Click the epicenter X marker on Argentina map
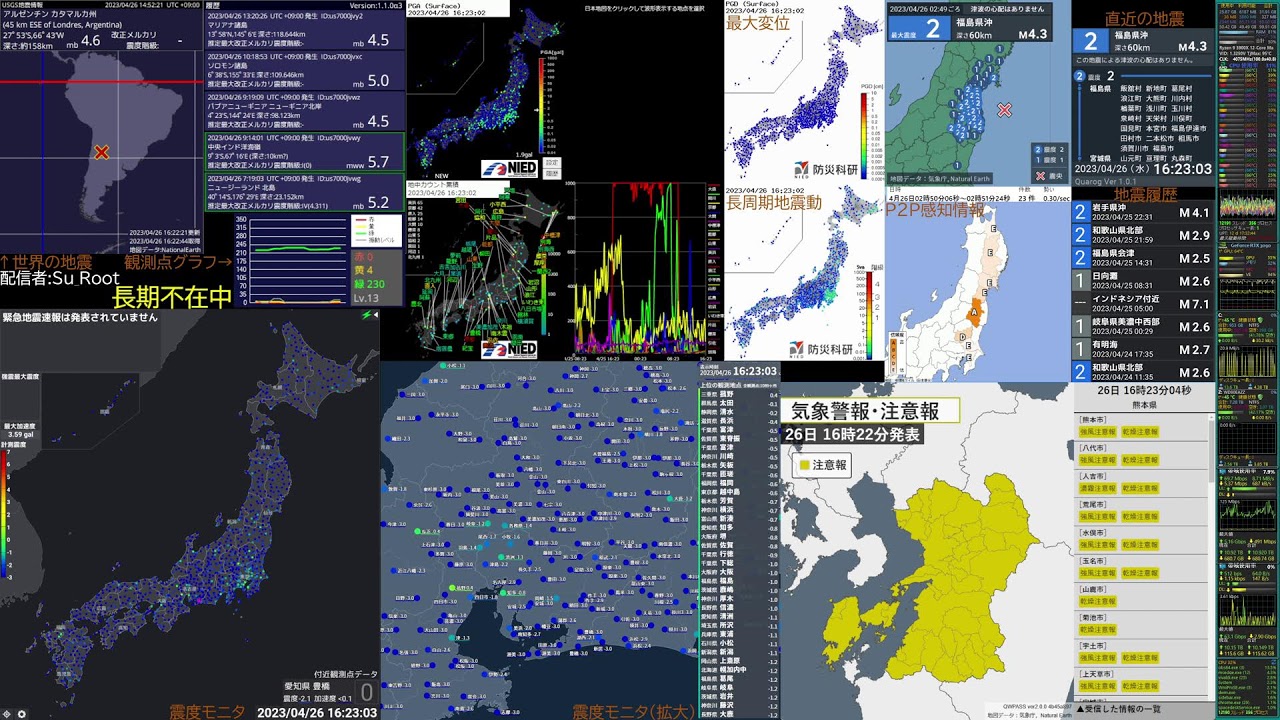1280x720 pixels. [101, 153]
